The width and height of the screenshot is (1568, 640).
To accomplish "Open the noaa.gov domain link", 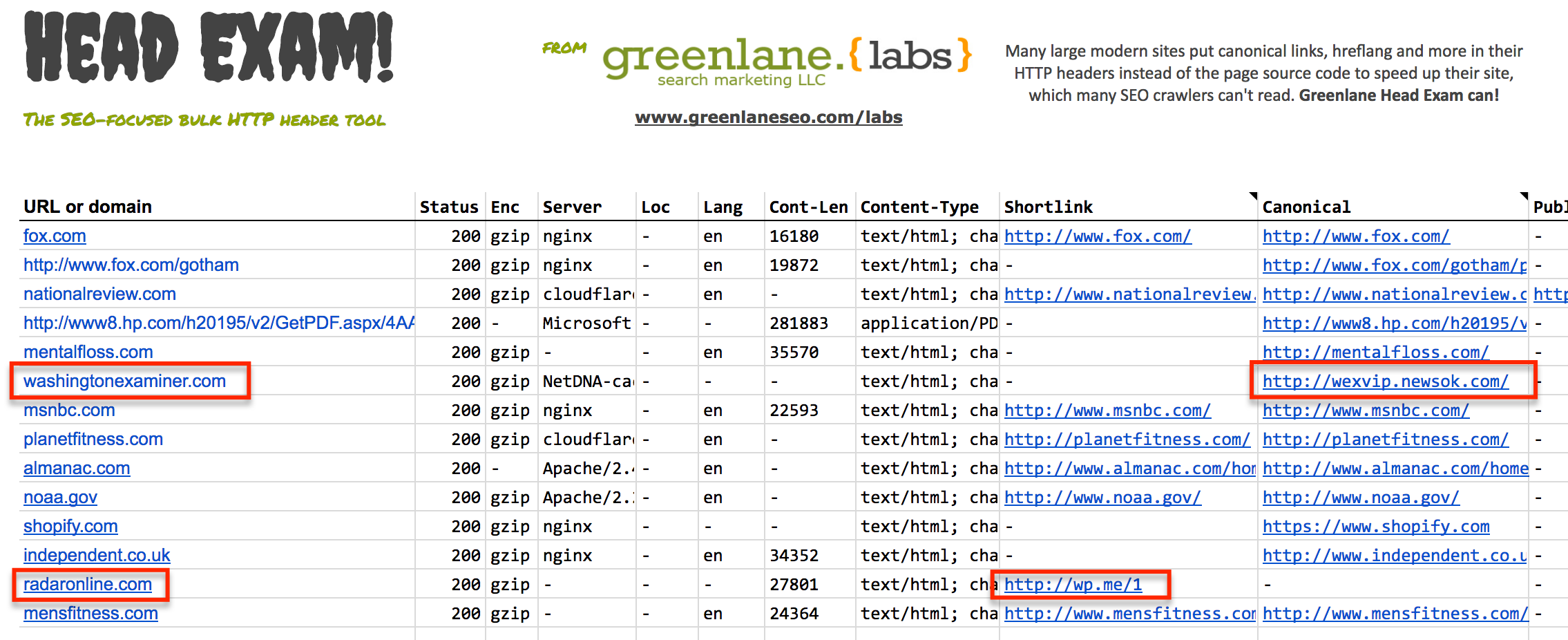I will tap(60, 498).
